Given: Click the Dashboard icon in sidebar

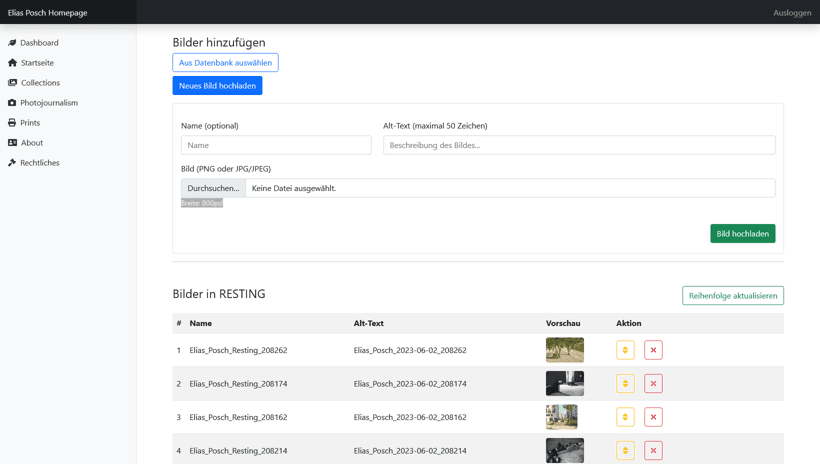Looking at the screenshot, I should point(12,43).
